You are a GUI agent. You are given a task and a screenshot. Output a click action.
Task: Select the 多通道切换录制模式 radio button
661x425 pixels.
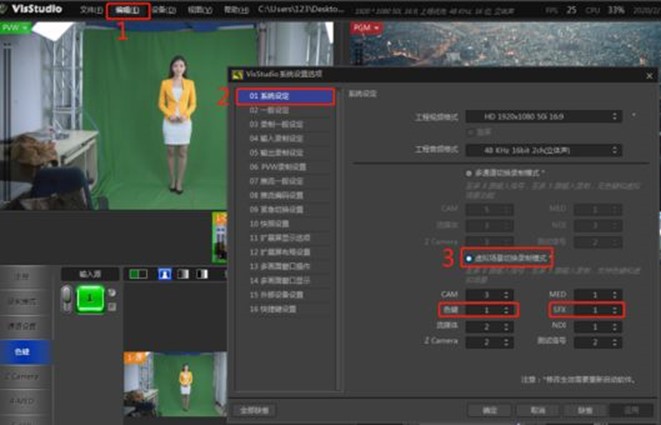(x=469, y=172)
